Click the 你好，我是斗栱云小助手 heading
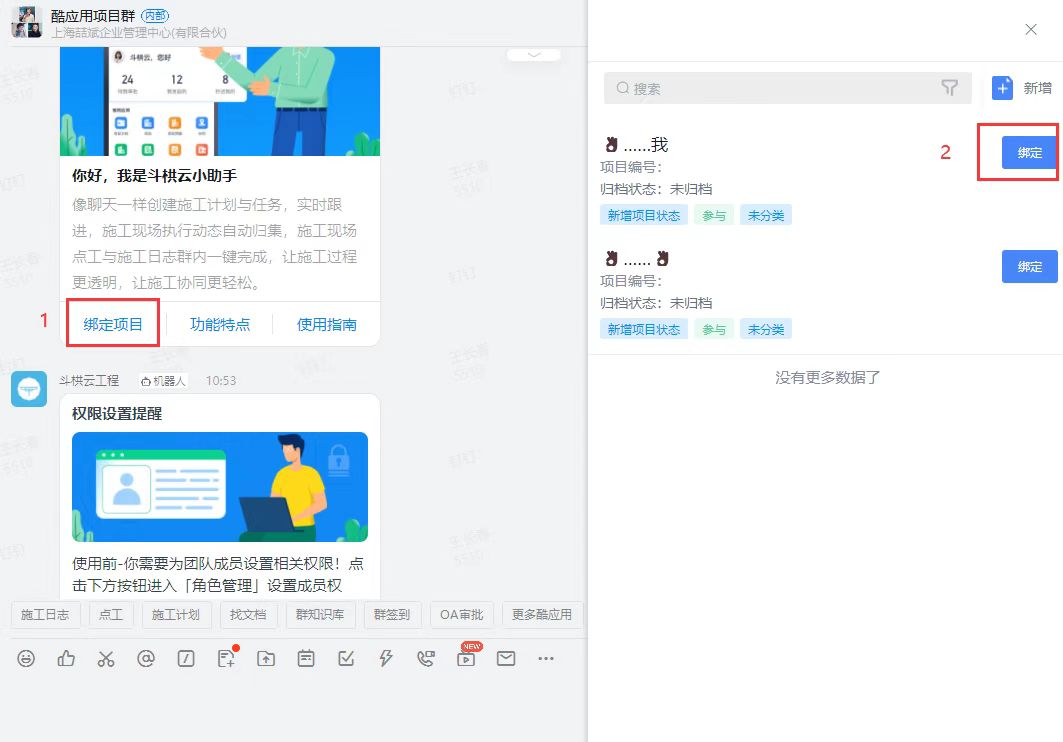 (155, 176)
